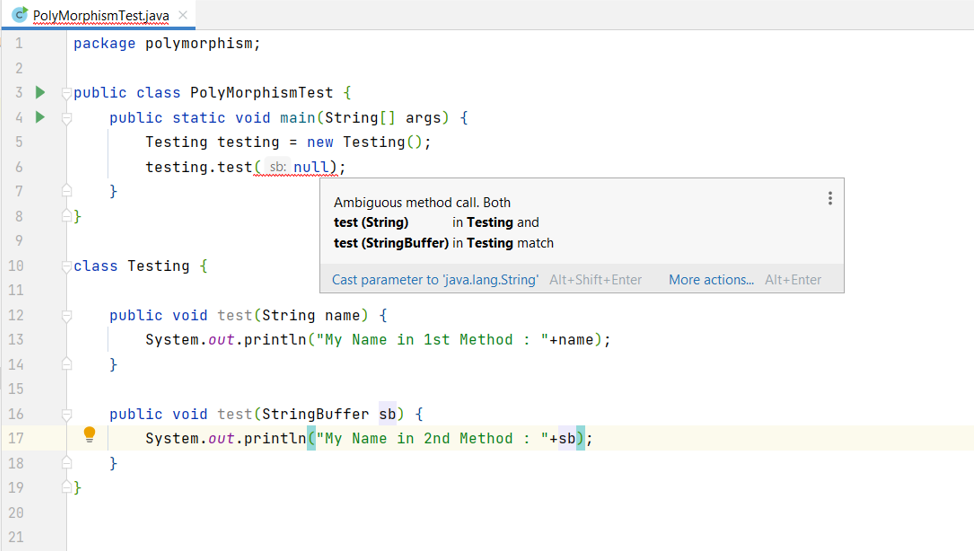Click '+name' expression on line 13
The height and width of the screenshot is (551, 974).
(x=571, y=340)
